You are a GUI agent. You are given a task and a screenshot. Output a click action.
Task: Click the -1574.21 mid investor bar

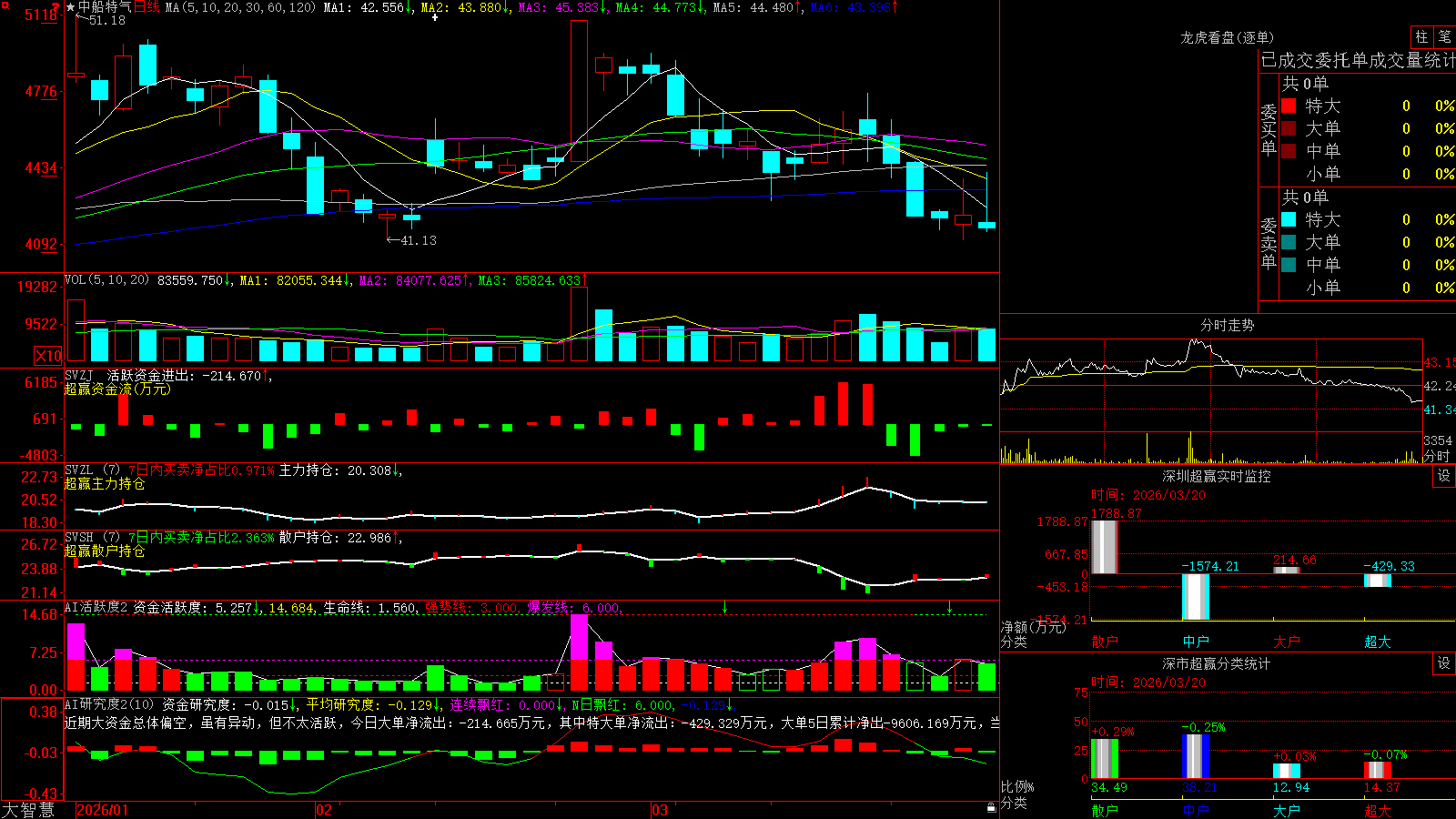[x=1196, y=597]
